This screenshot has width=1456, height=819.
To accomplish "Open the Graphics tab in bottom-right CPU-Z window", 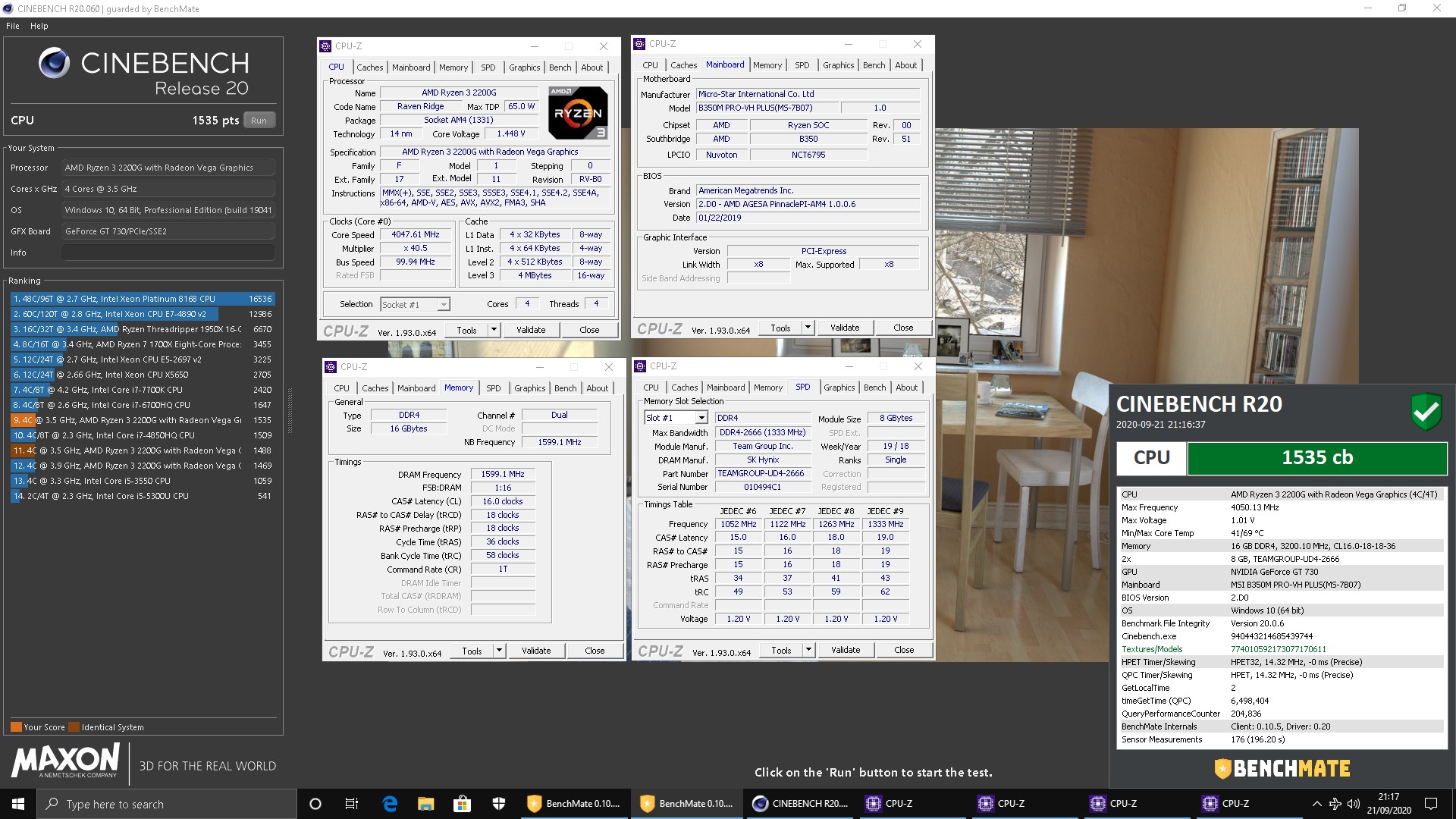I will tap(839, 388).
